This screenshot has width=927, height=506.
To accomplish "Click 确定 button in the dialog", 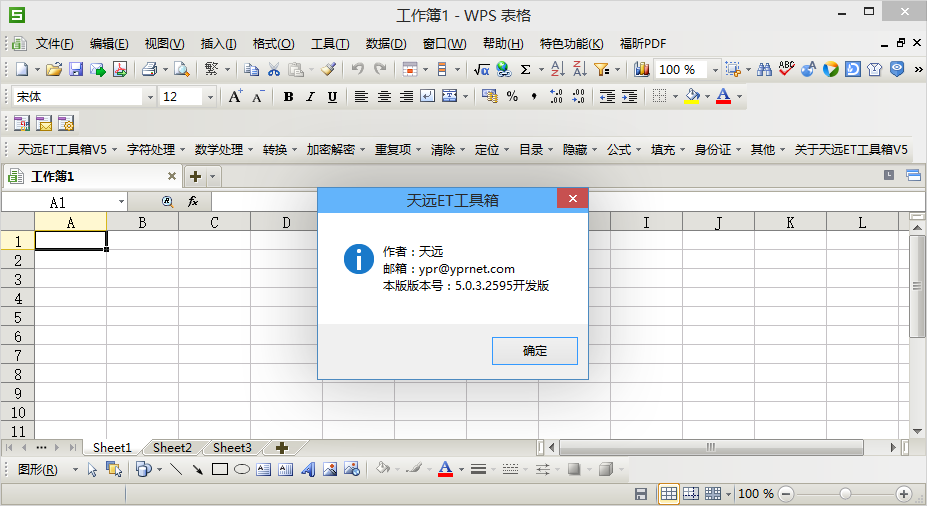I will (534, 351).
